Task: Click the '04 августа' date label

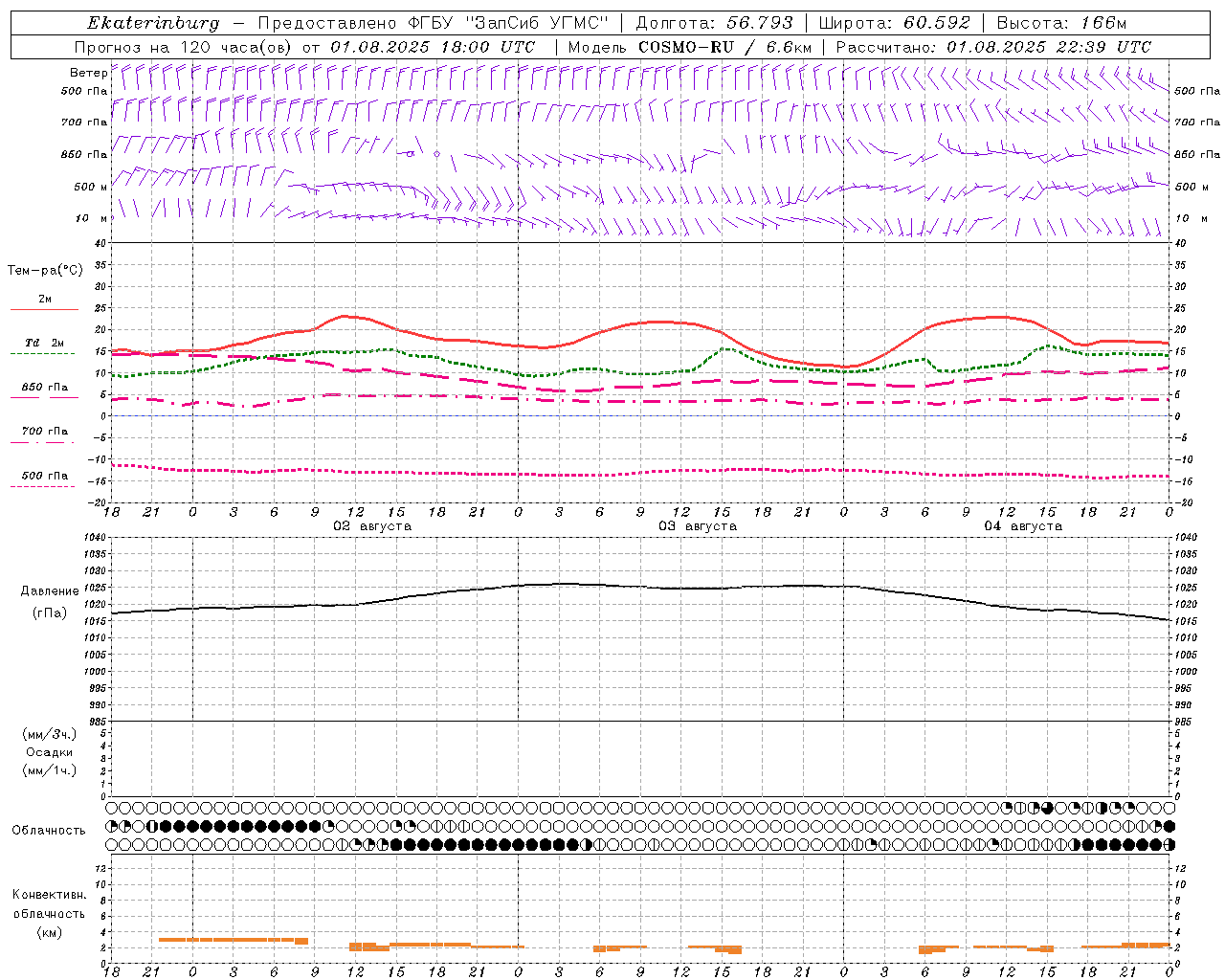Action: pyautogui.click(x=1023, y=526)
